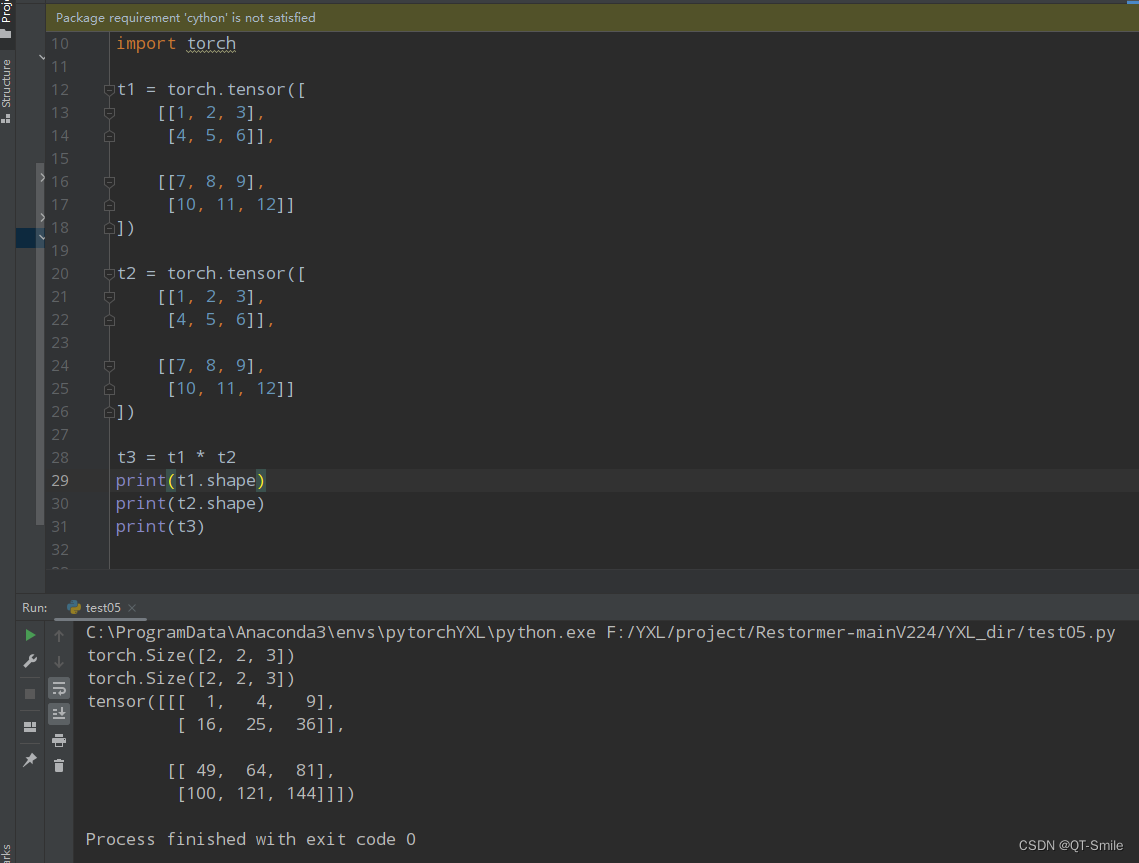Print the console output
Viewport: 1139px width, 863px height.
(59, 739)
